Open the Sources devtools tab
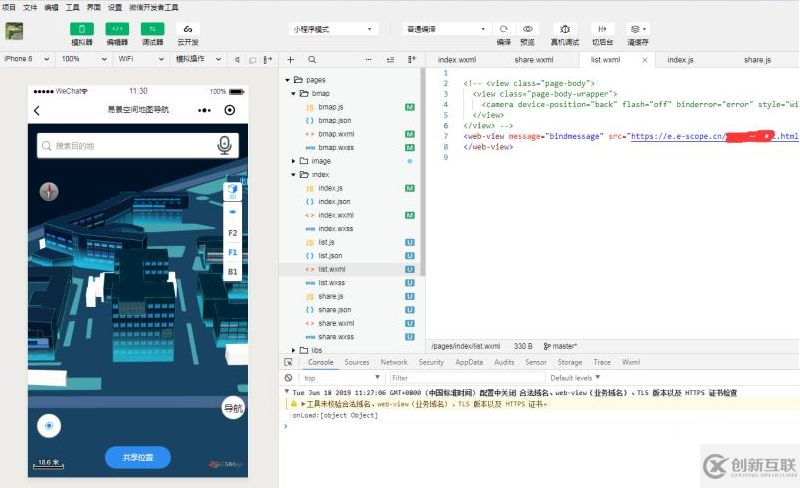This screenshot has height=488, width=800. [x=357, y=362]
